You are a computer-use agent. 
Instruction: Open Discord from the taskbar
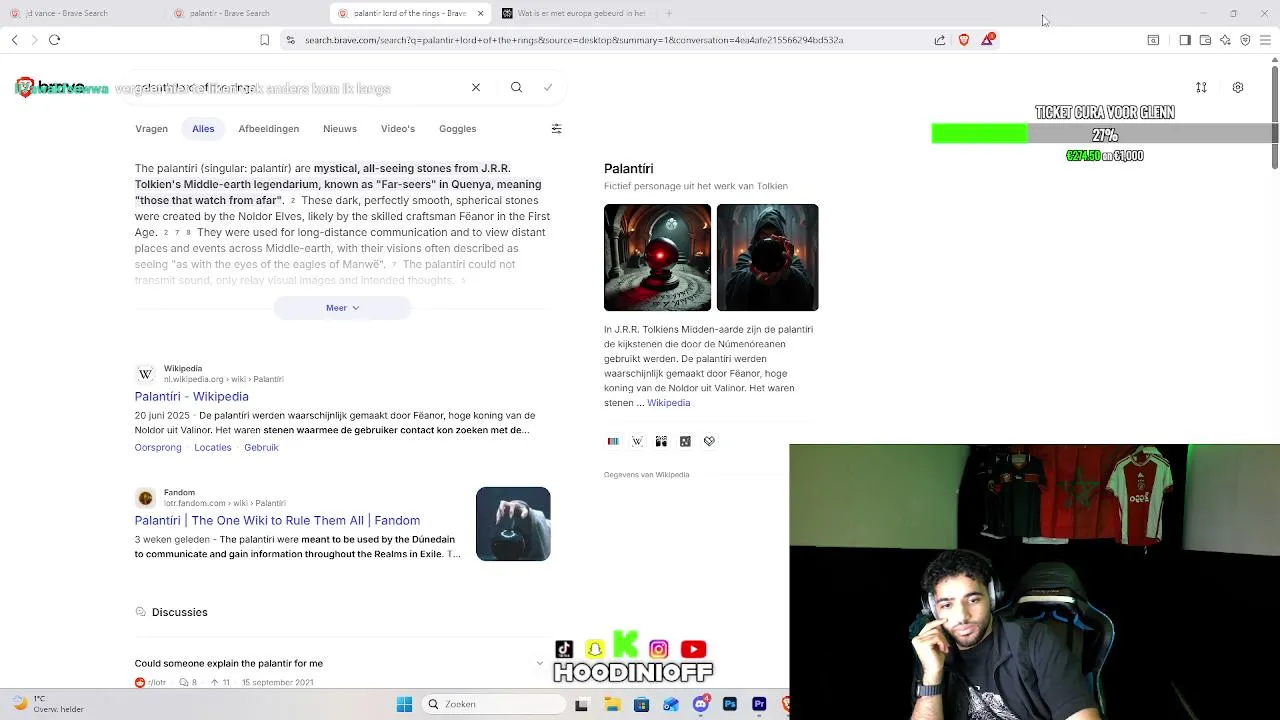pos(701,705)
